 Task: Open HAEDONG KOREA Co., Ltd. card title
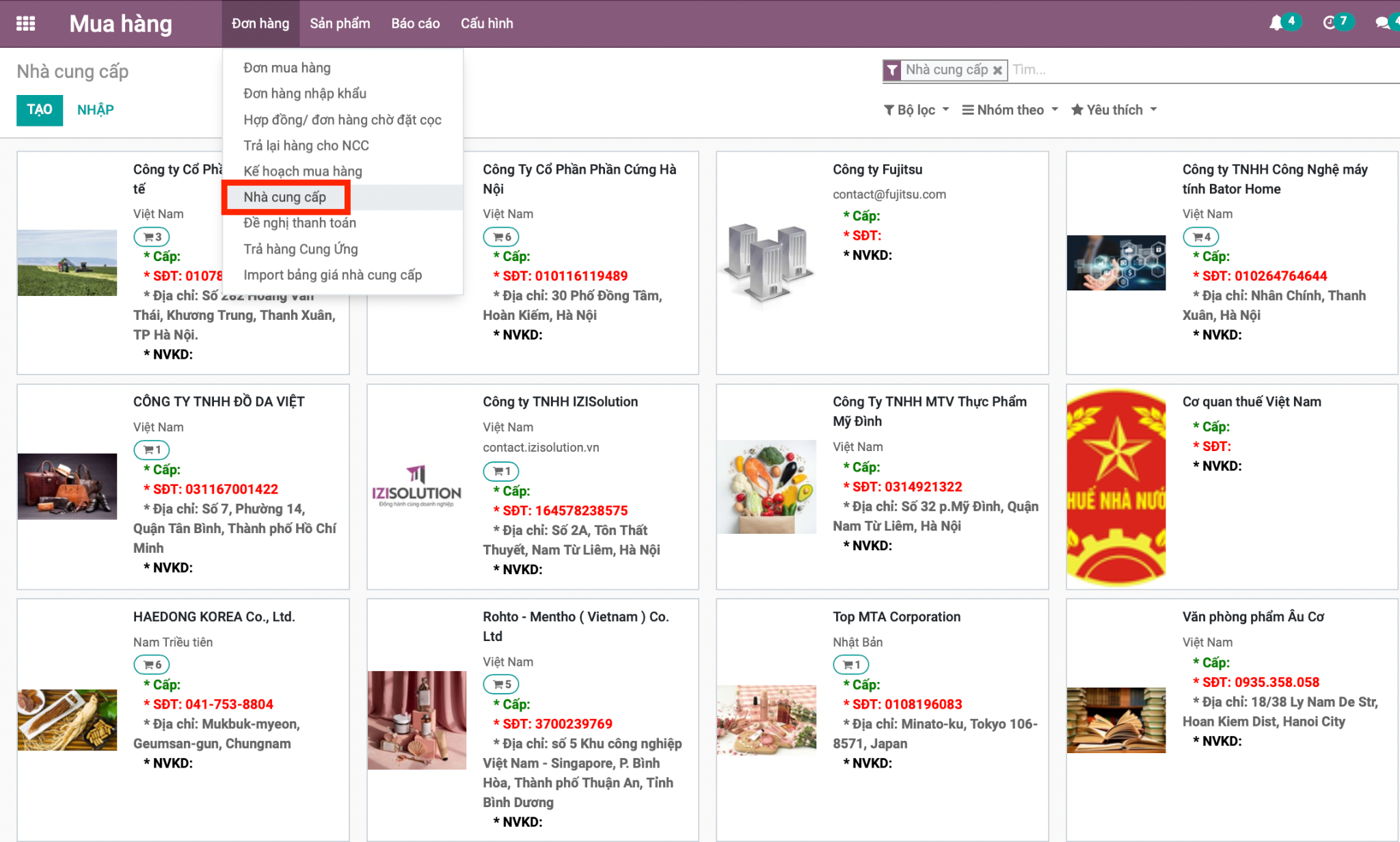[x=214, y=616]
